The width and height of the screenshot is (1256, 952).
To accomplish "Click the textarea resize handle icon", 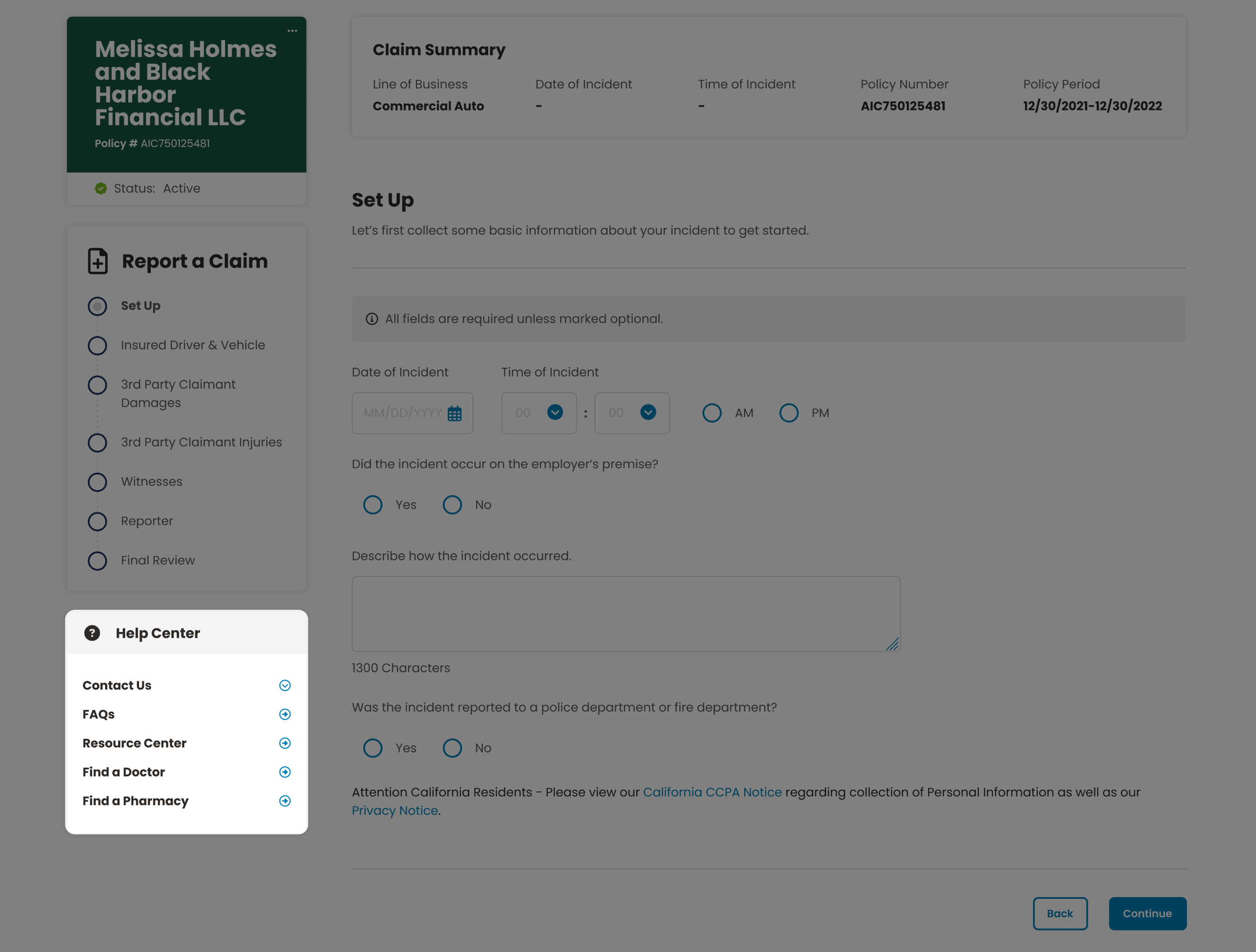I will coord(892,644).
